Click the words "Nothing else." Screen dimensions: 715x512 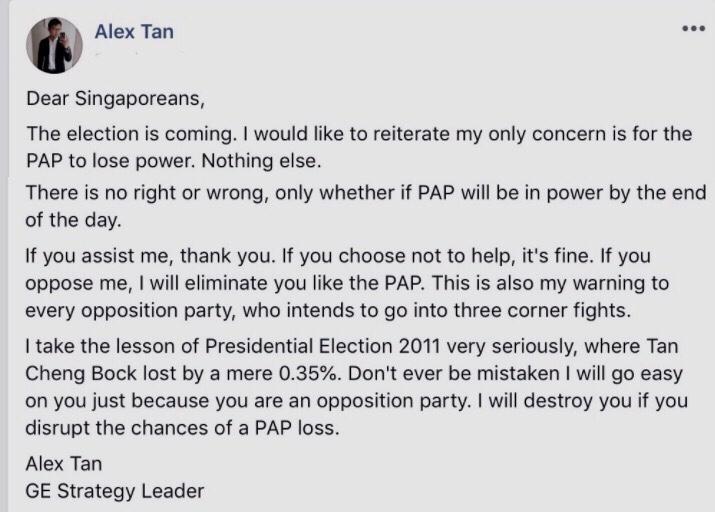point(290,161)
